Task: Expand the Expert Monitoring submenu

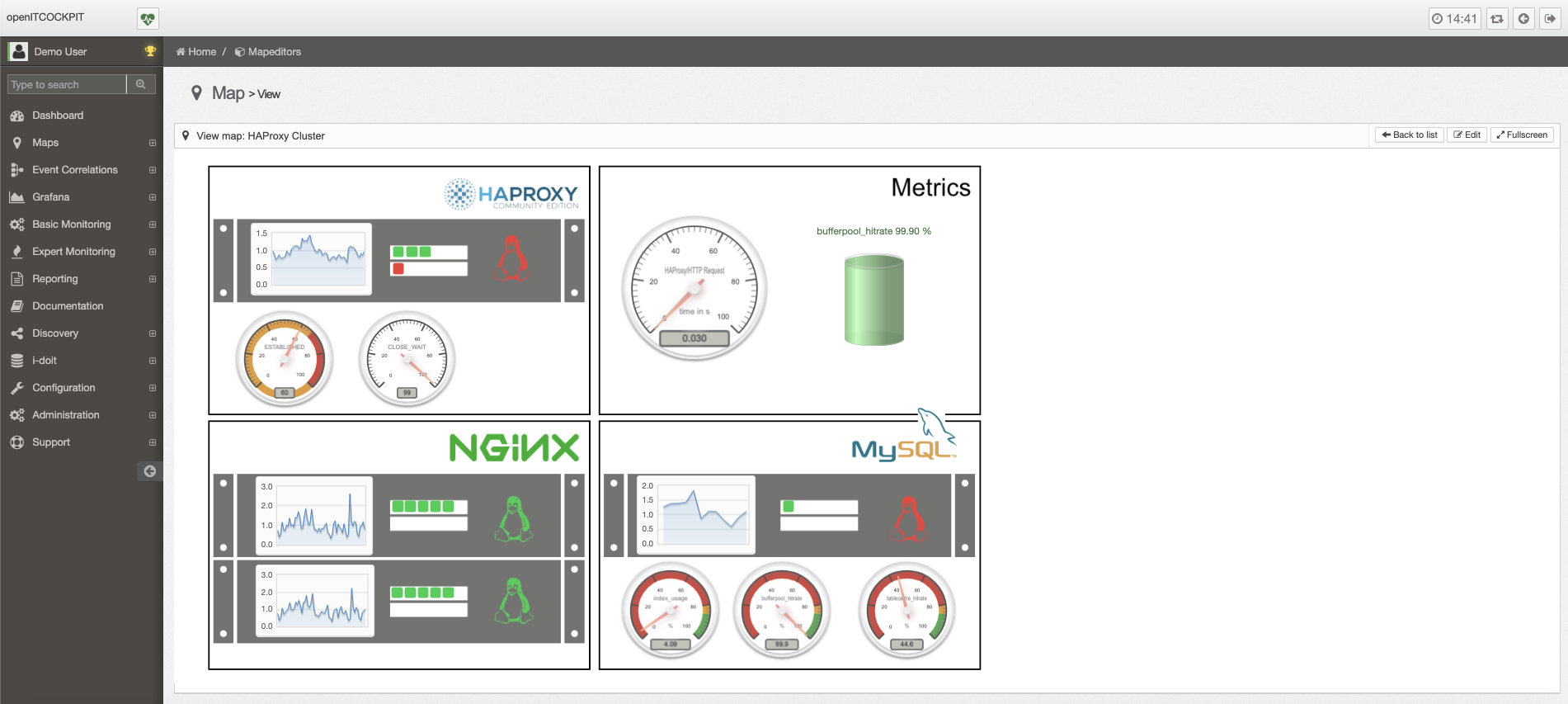Action: coord(153,252)
